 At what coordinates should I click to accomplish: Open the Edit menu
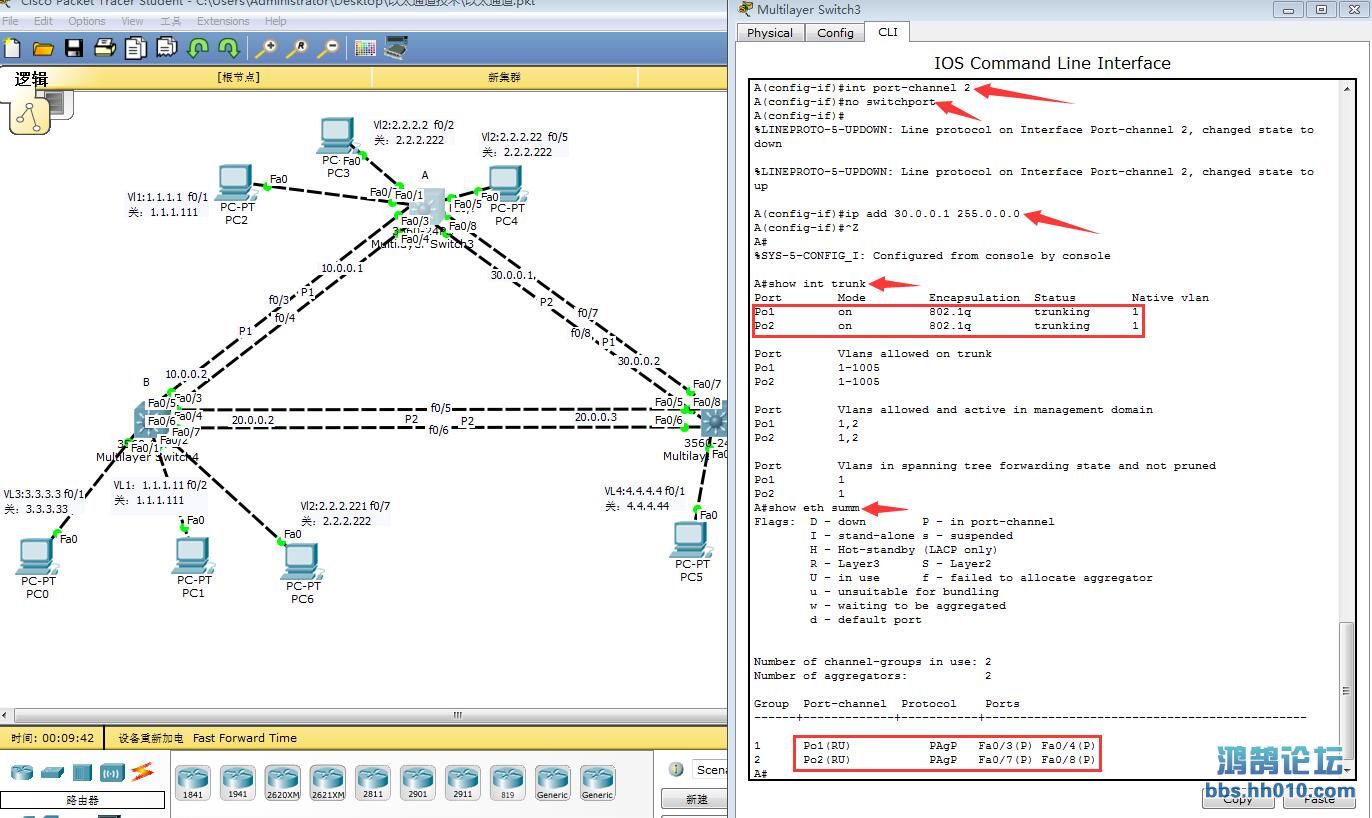[x=43, y=21]
